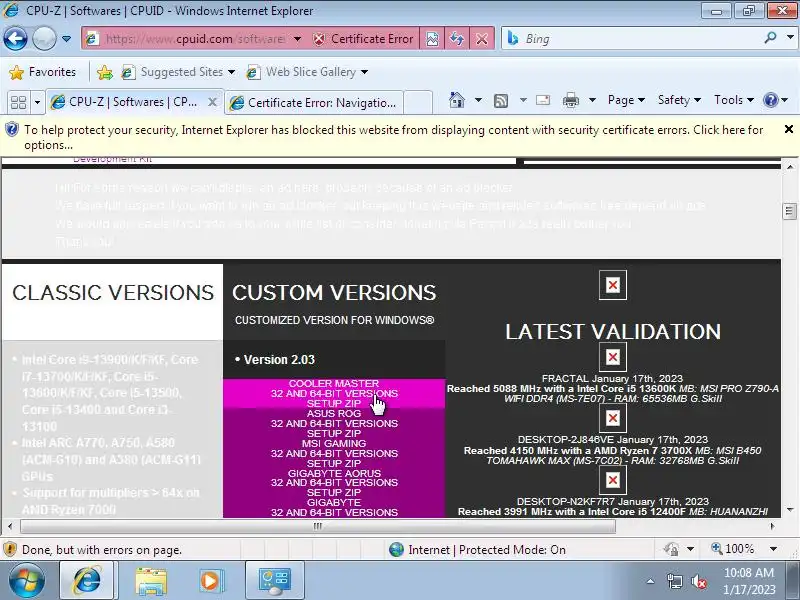Click Internet Protected Mode status zone
Screen dimensions: 800x600
click(477, 549)
